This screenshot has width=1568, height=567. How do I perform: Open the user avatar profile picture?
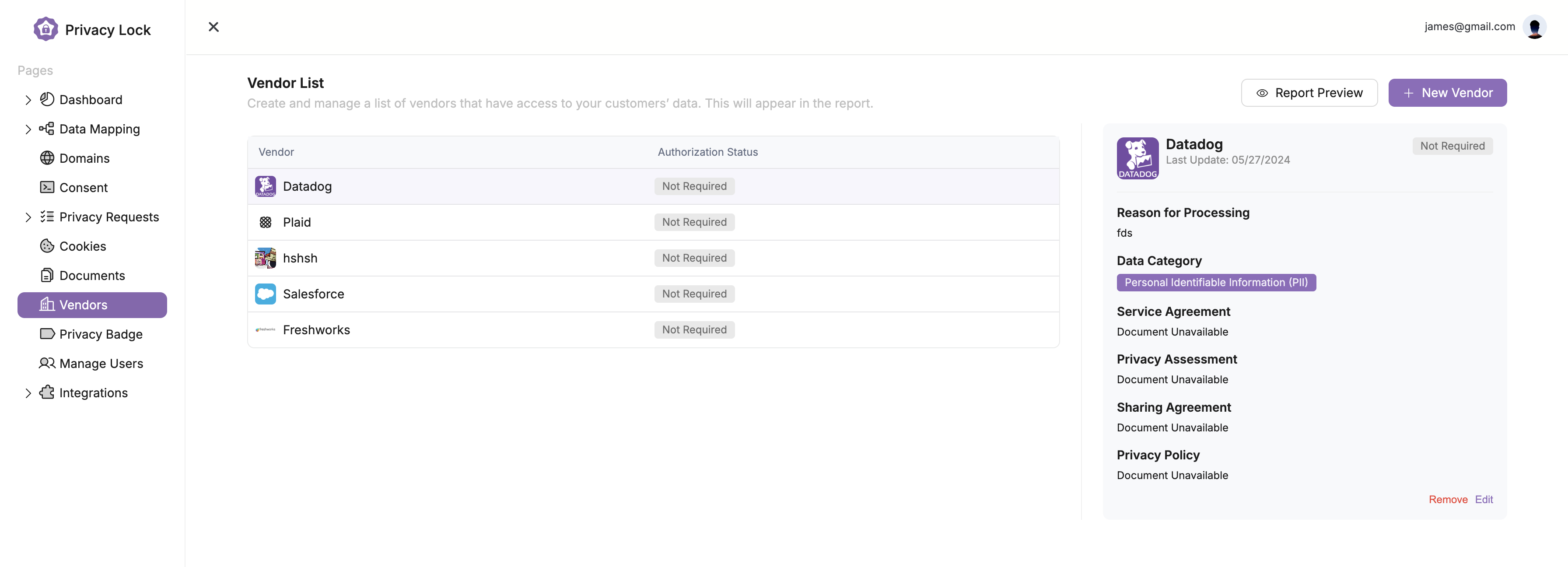coord(1534,27)
